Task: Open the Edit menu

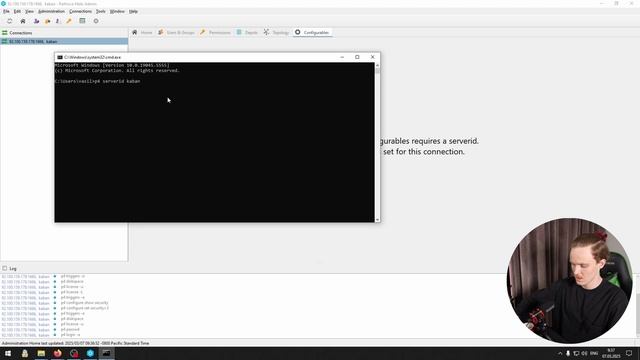Action: [x=17, y=11]
